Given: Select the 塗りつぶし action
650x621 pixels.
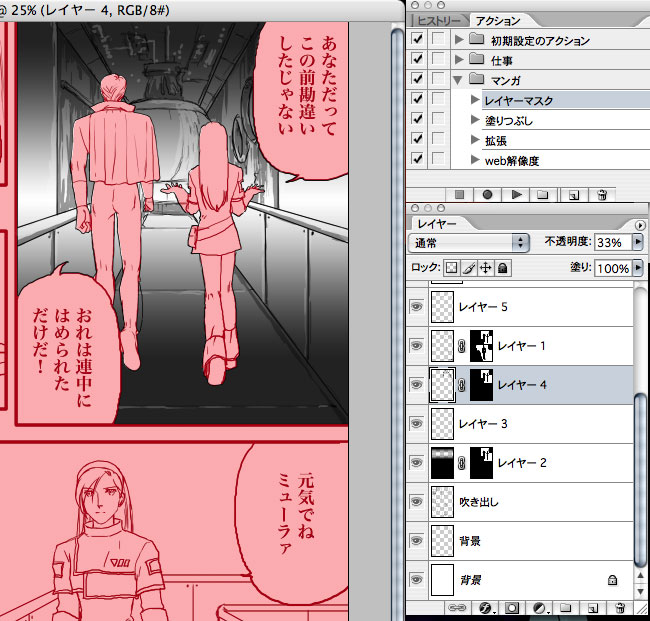Looking at the screenshot, I should 511,120.
